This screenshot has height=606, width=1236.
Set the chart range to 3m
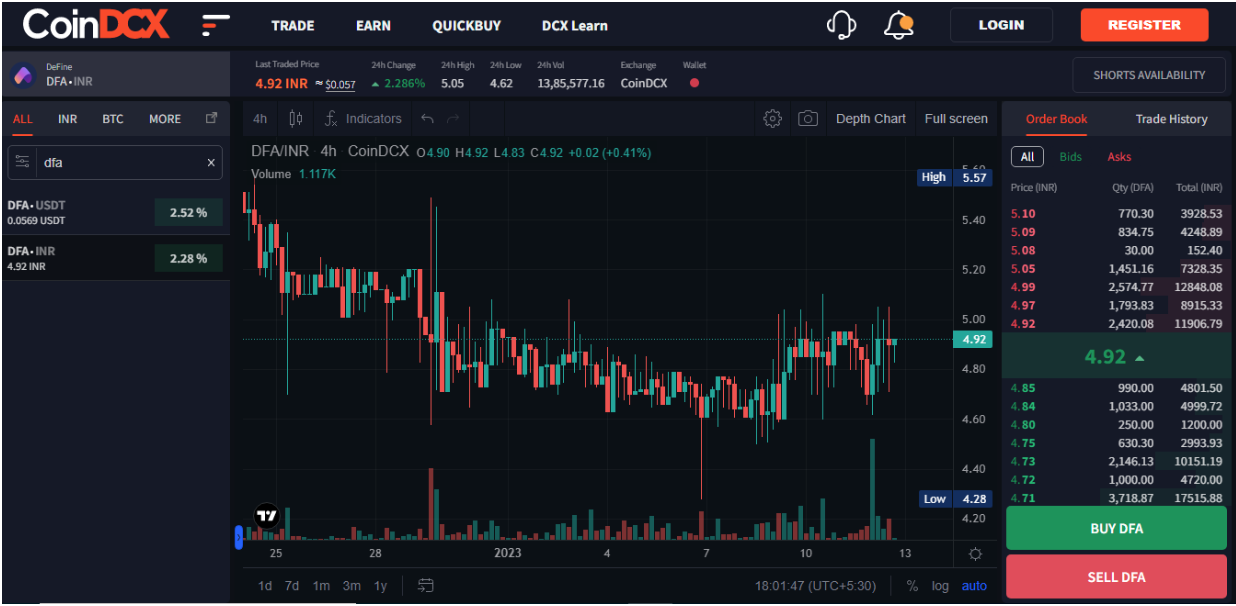351,585
